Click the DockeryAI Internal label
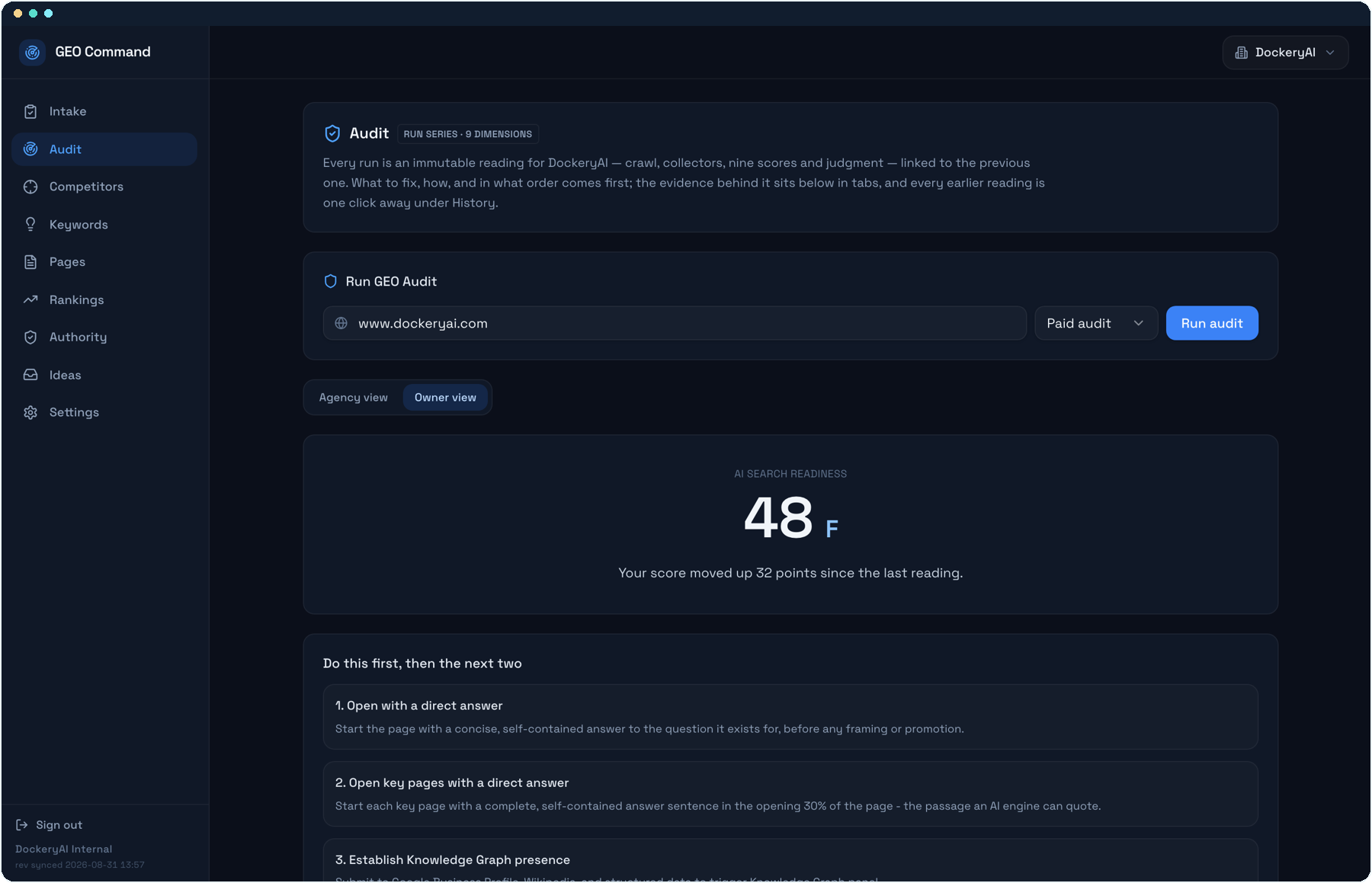This screenshot has height=883, width=1372. [x=63, y=849]
